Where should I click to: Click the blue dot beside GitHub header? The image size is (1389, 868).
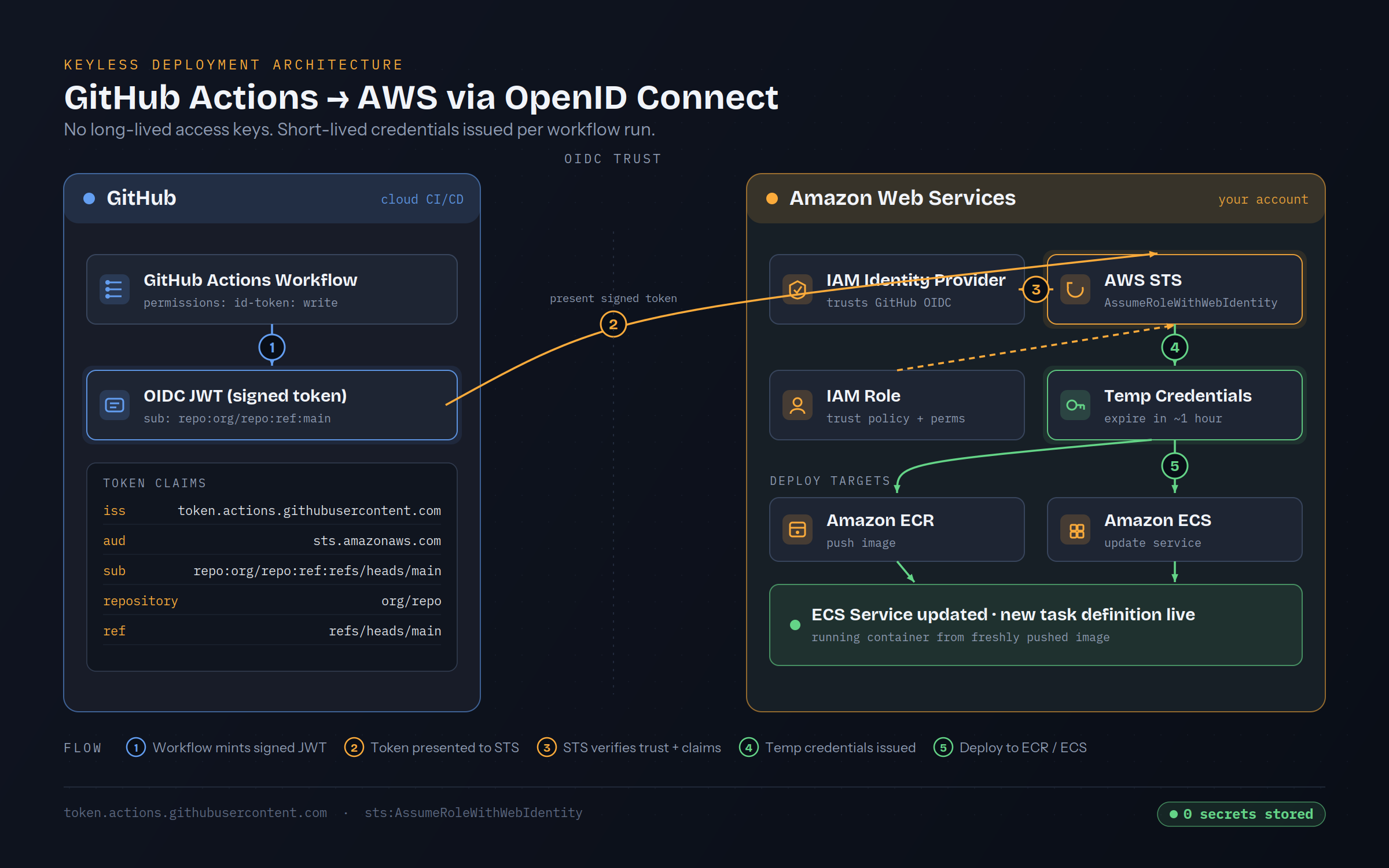point(89,198)
